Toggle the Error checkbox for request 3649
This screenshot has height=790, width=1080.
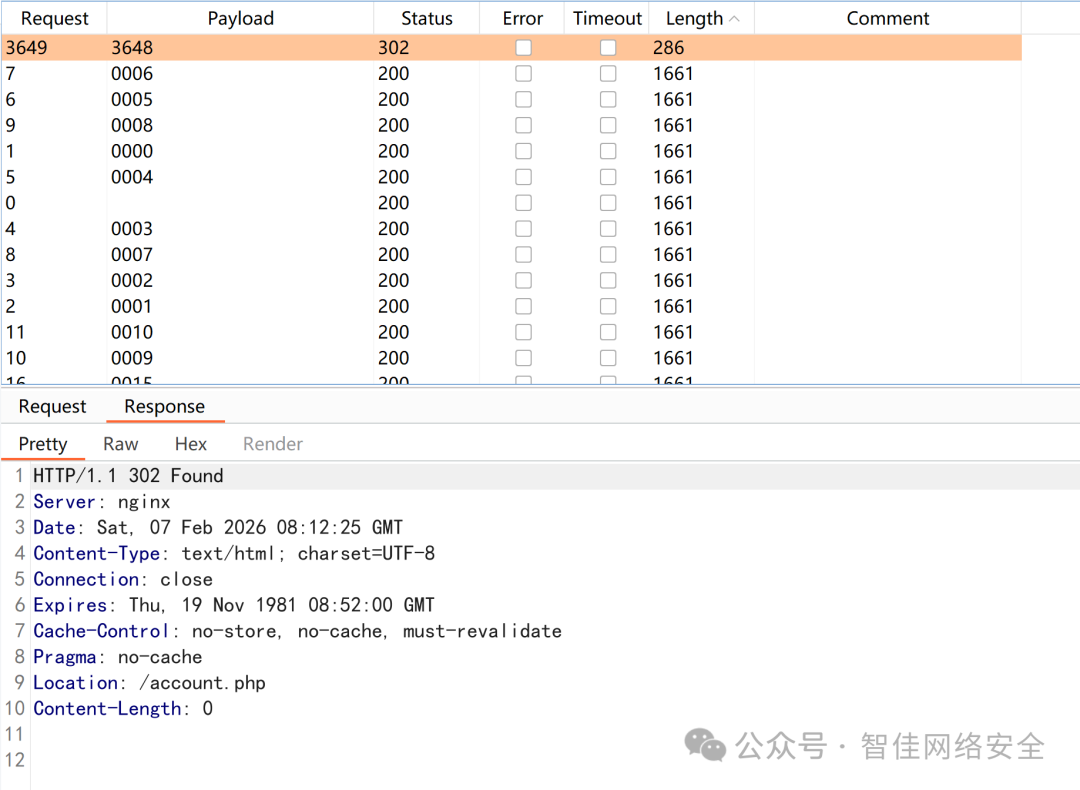point(523,47)
